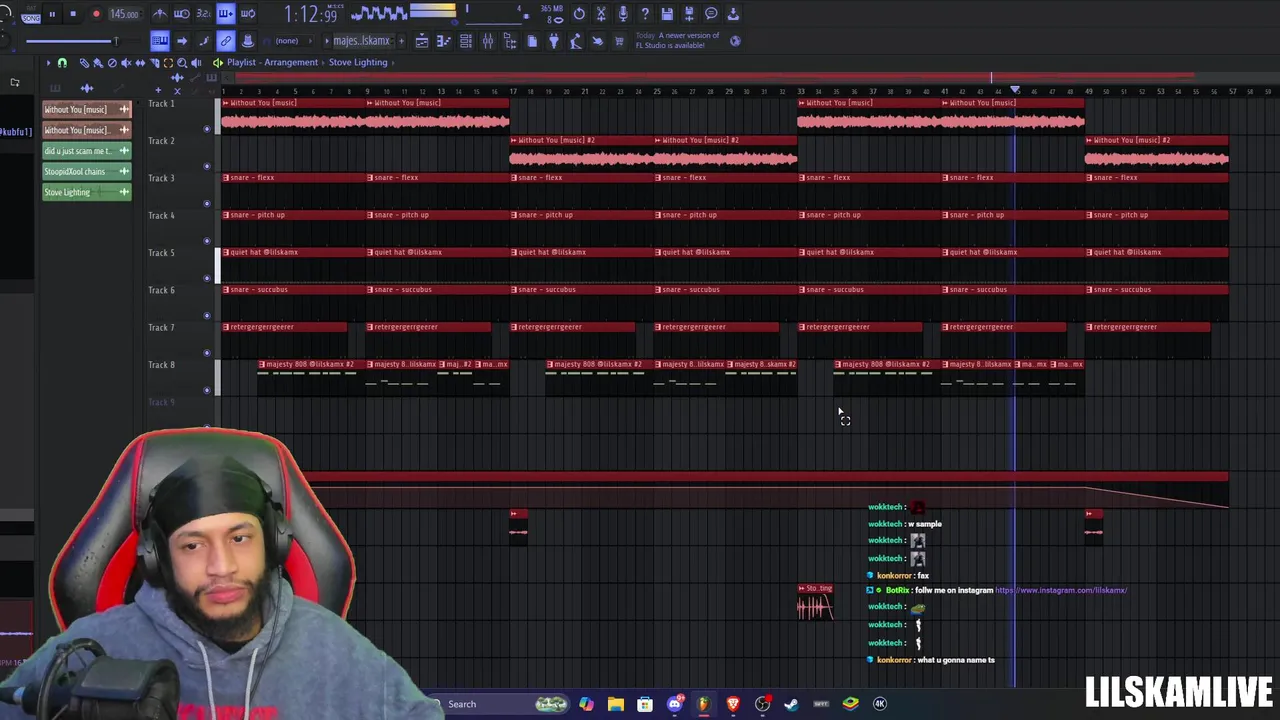The image size is (1280, 720).
Task: Toggle the link/multilink controllers icon
Action: (226, 41)
